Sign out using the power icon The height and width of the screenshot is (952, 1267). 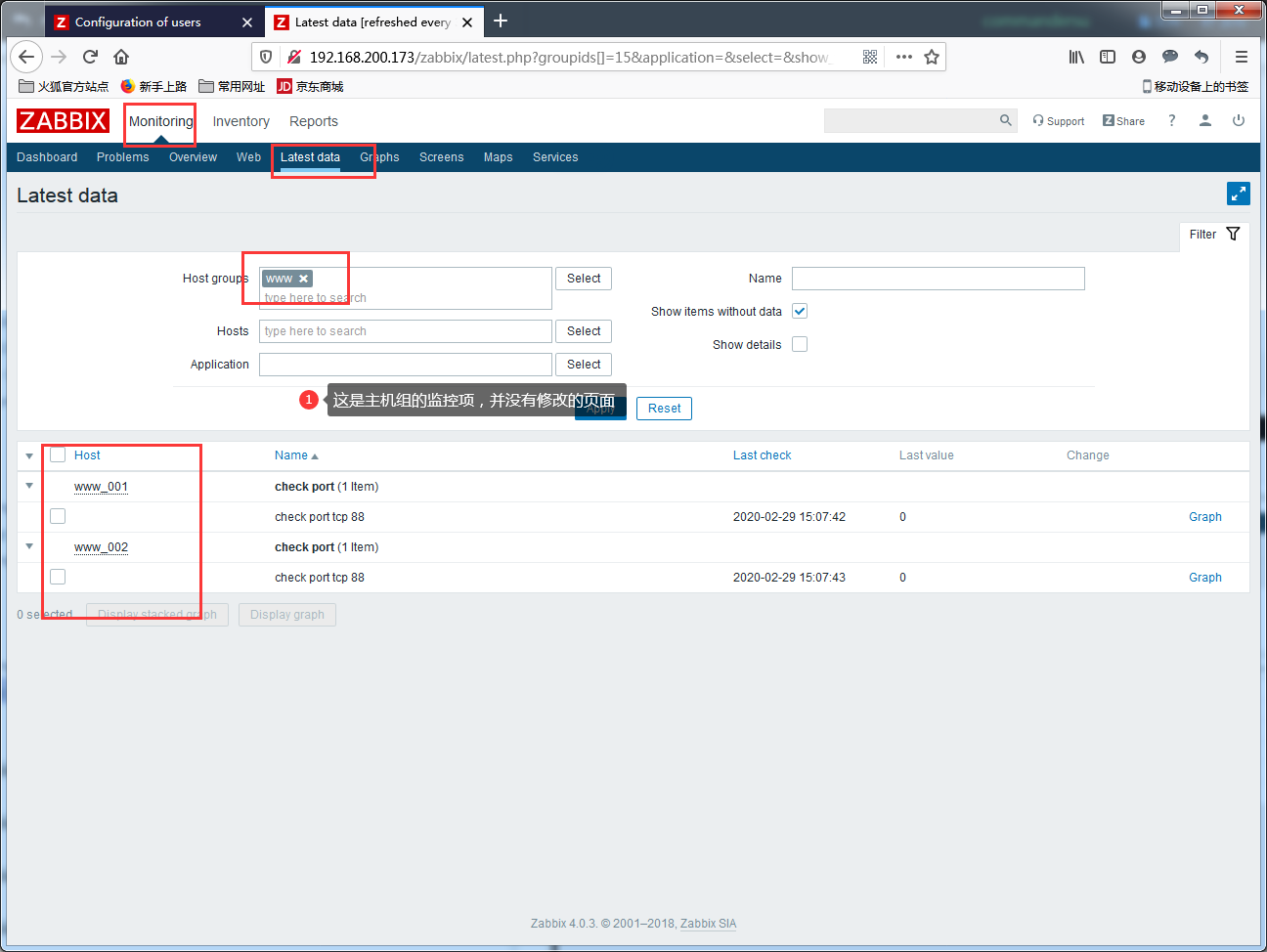click(1239, 120)
